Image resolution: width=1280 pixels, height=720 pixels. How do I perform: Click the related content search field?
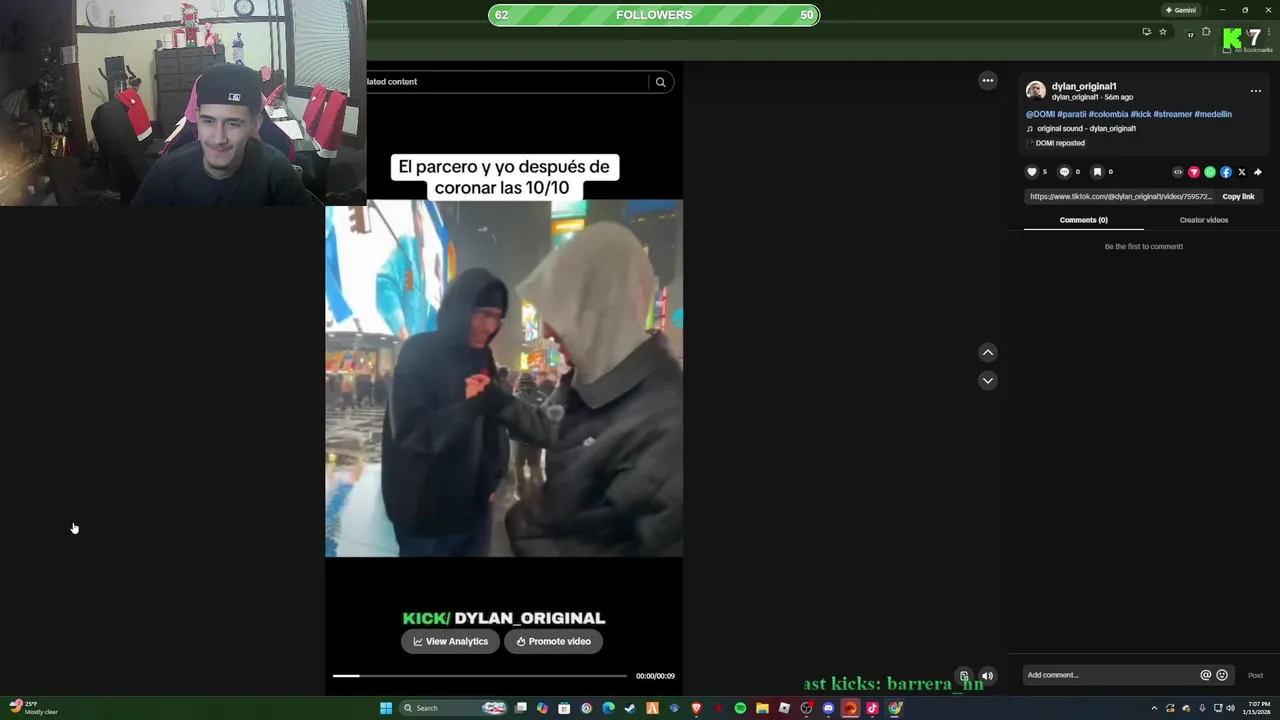[506, 82]
